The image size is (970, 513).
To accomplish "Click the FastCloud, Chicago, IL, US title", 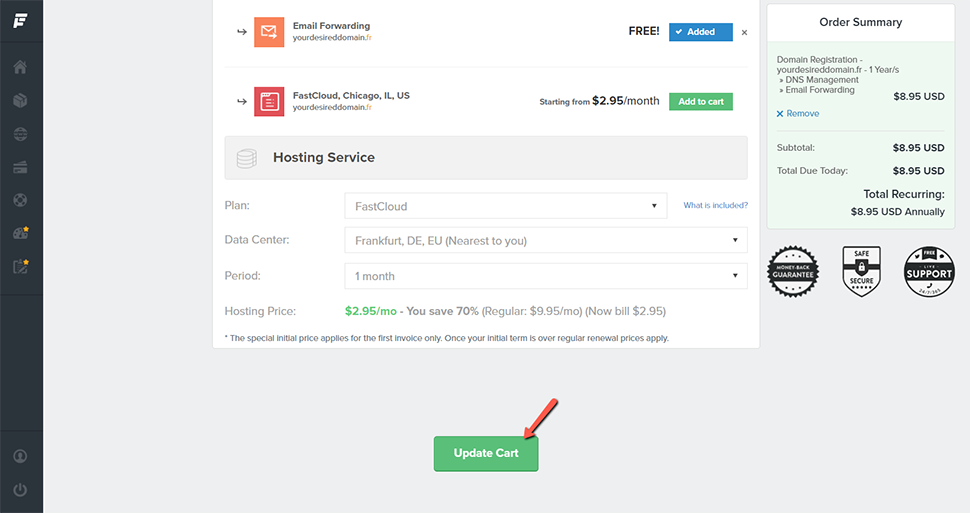I will pyautogui.click(x=351, y=95).
